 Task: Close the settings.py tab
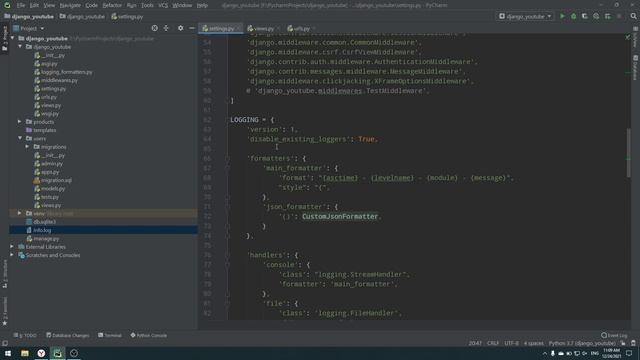239,29
